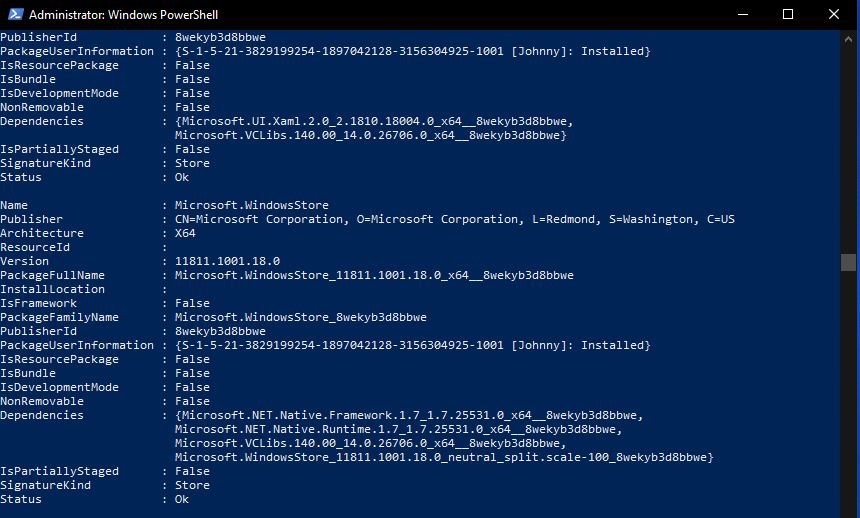Click the CN=Microsoft Corporation publisher line
This screenshot has width=860, height=518.
click(455, 219)
